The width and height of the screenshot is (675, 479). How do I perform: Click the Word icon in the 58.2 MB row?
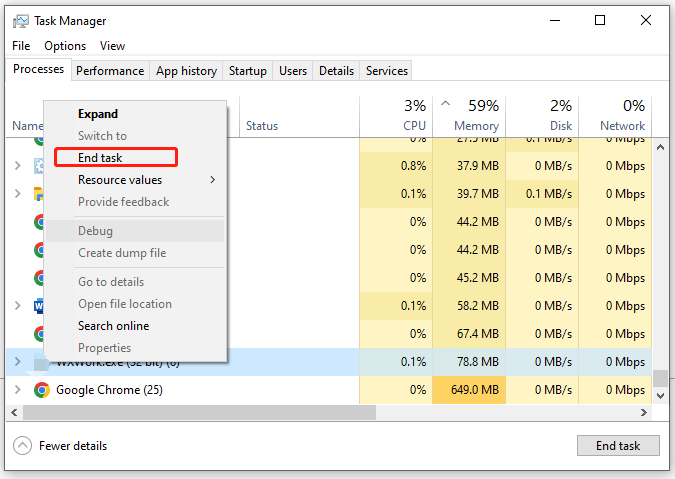click(38, 306)
